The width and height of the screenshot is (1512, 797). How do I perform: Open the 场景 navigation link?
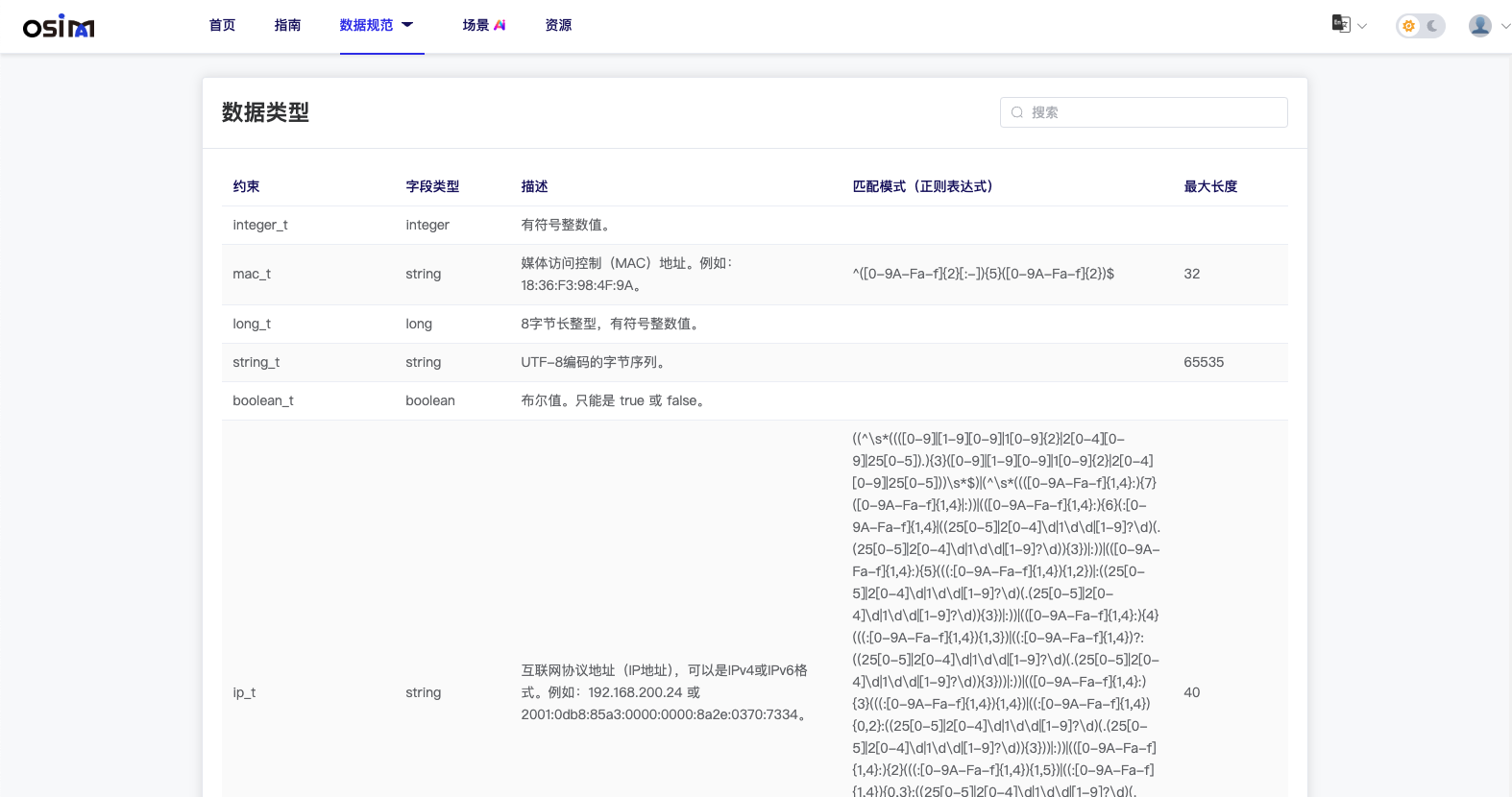point(476,25)
